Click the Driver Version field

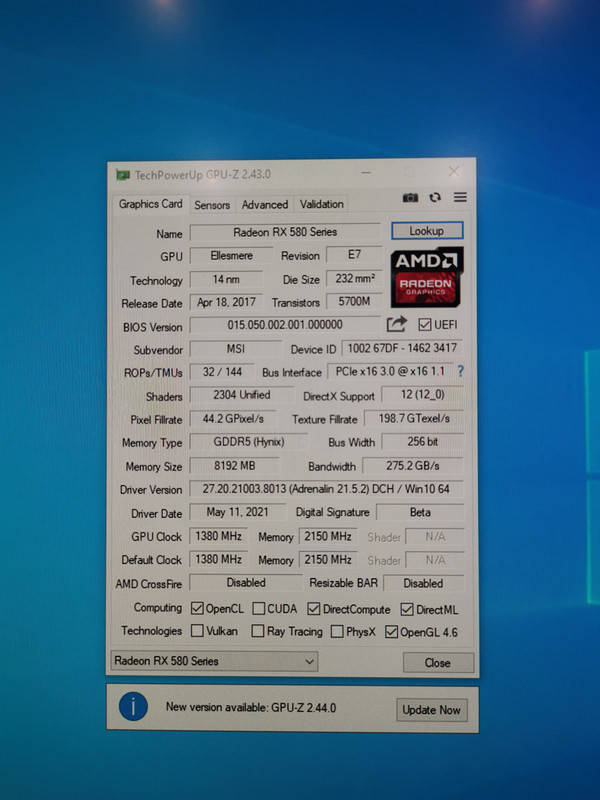point(327,489)
